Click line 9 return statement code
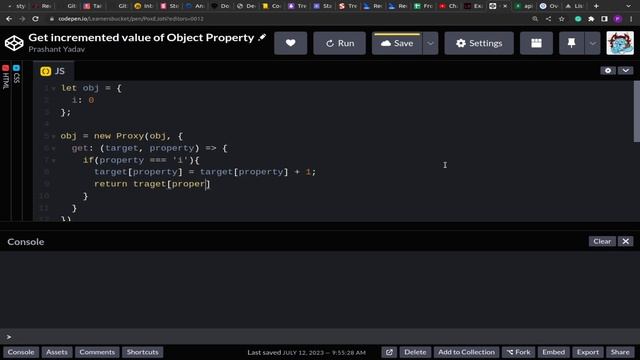Screen dimensions: 640x360 tap(152, 184)
